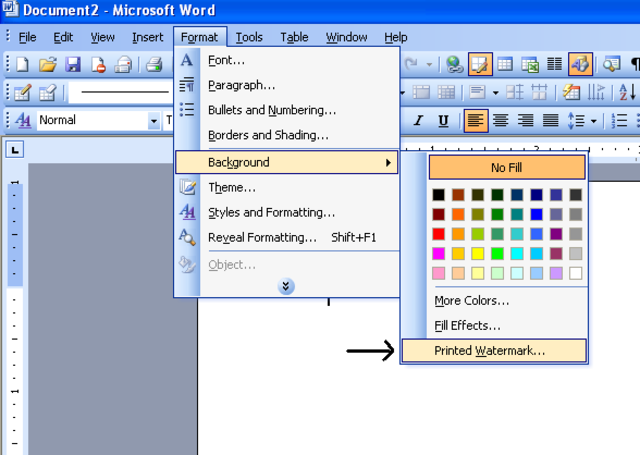The width and height of the screenshot is (640, 455).
Task: Click the Sort Ascending A-Z icon
Action: pyautogui.click(x=627, y=92)
